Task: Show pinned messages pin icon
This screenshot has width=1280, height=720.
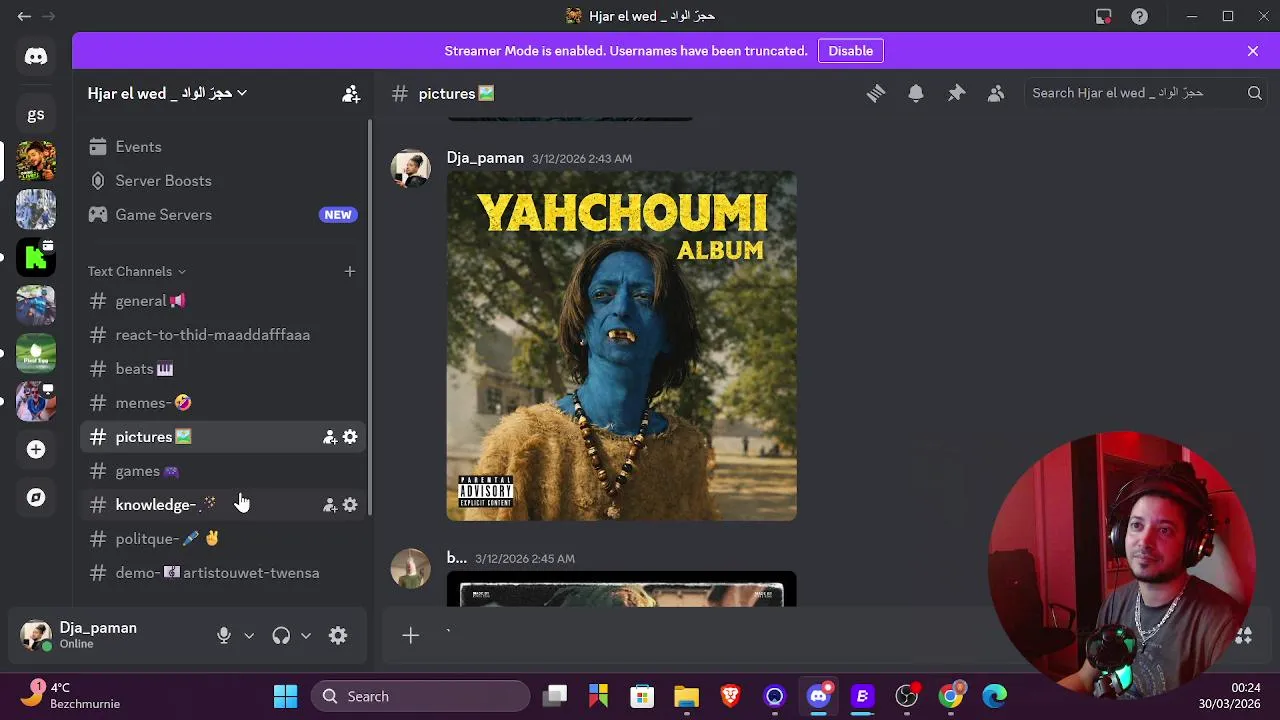Action: coord(956,93)
